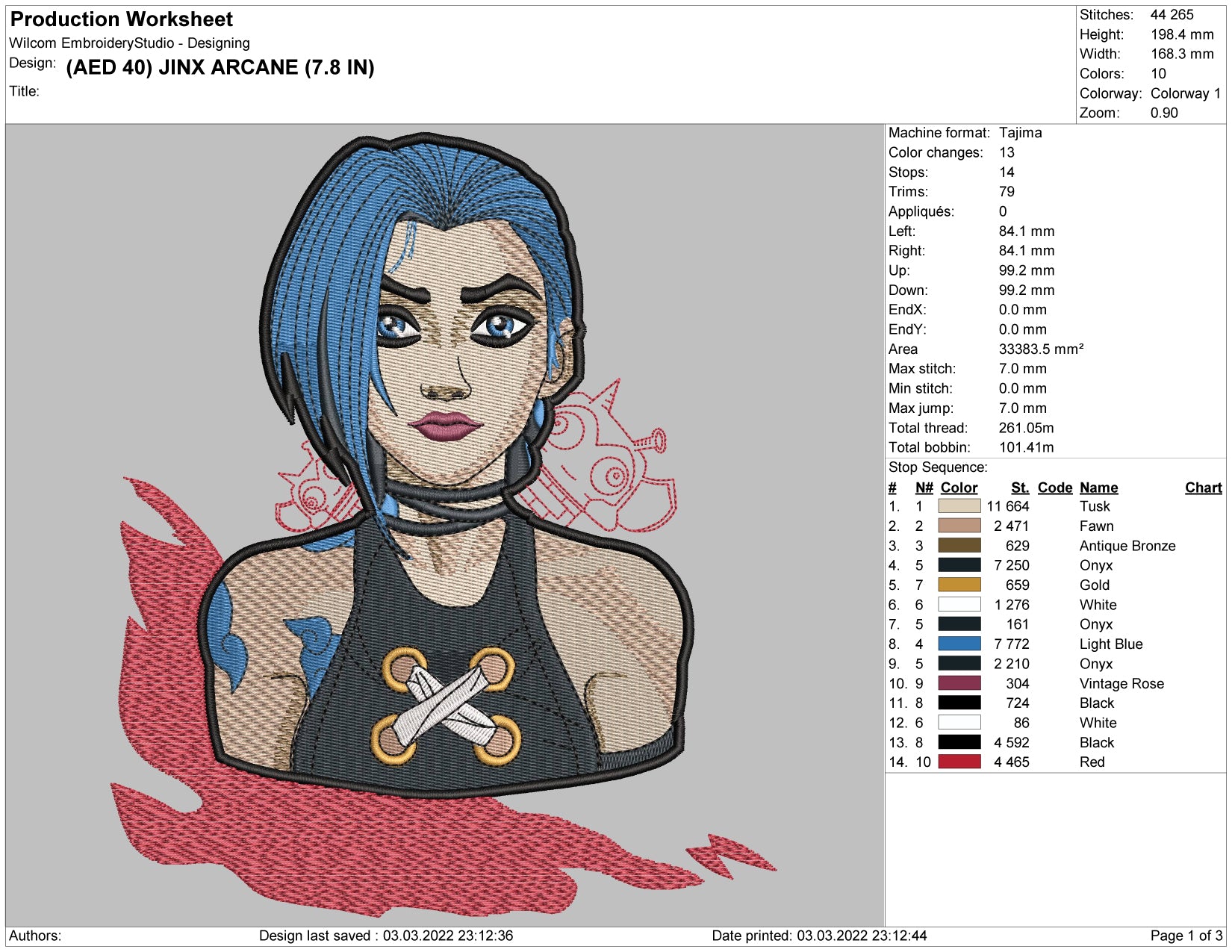
Task: Click the Light Blue color swatch
Action: 959,644
